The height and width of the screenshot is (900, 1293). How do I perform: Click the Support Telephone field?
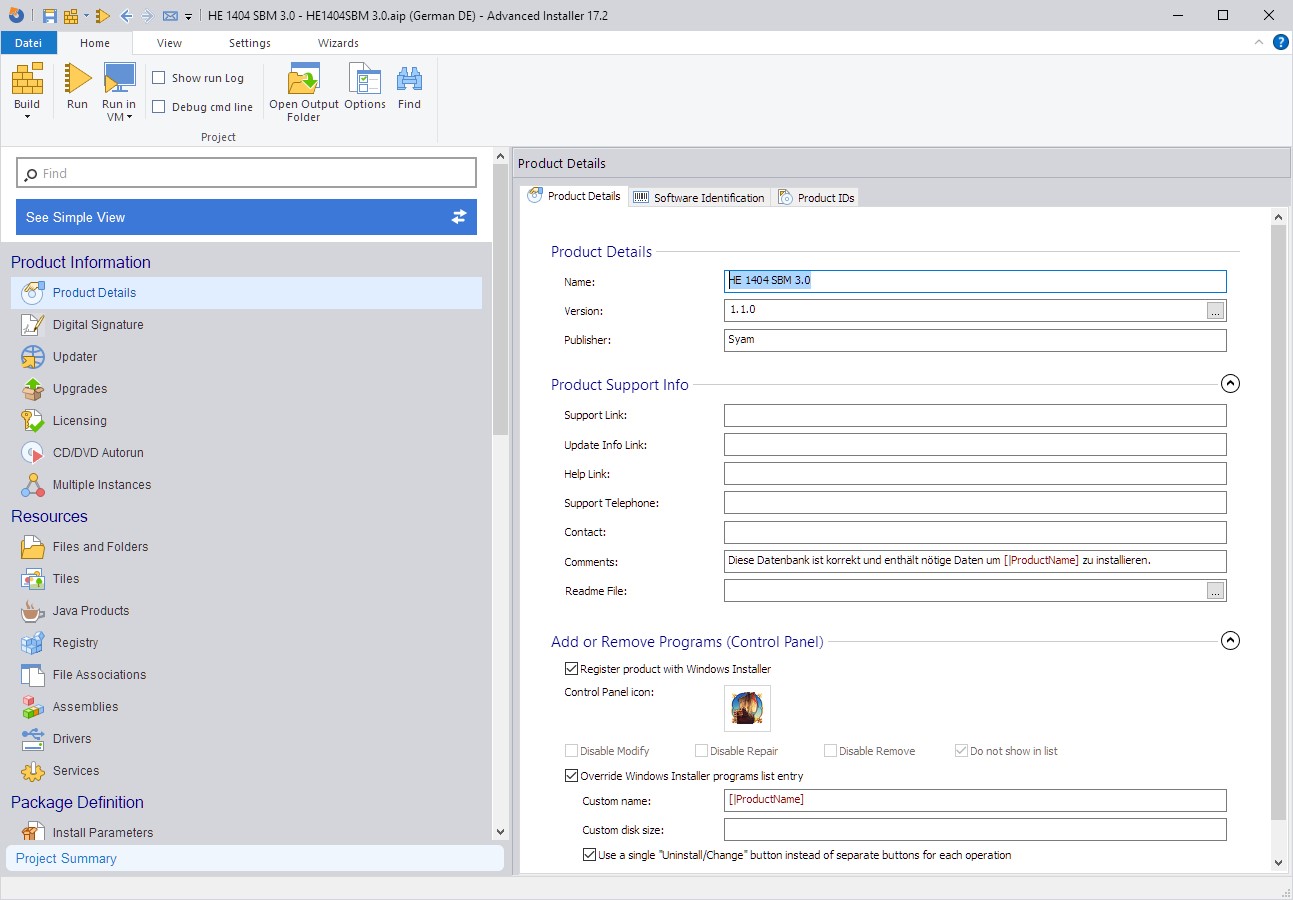(975, 503)
